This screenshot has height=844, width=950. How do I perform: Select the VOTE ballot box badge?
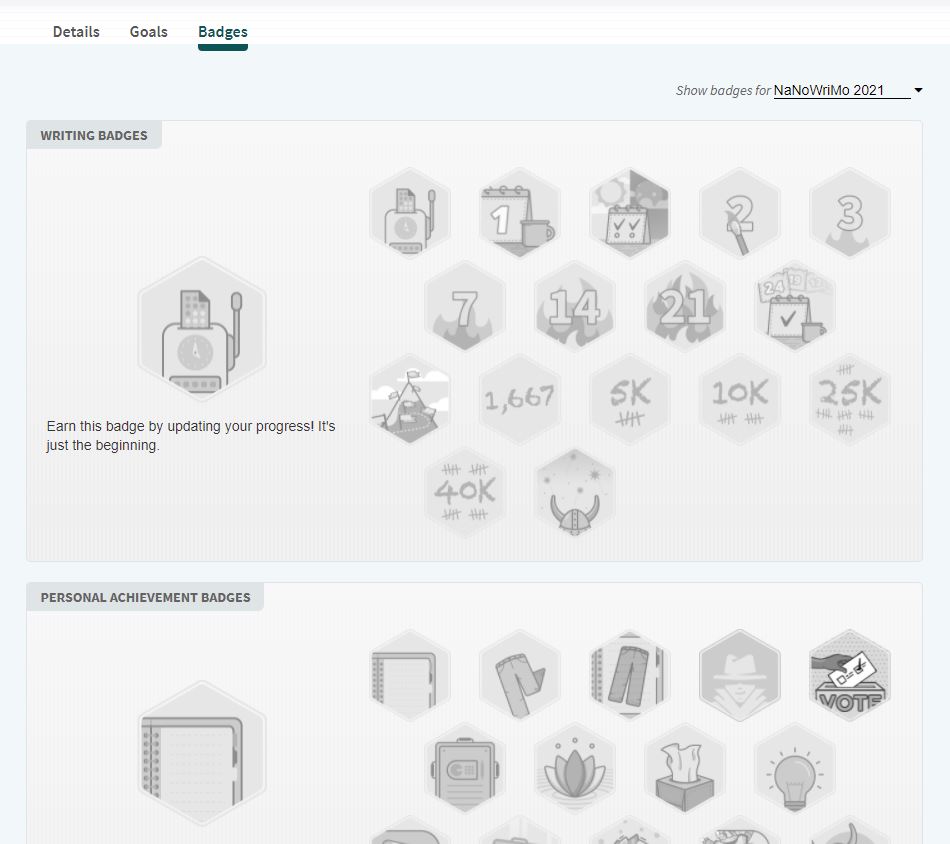tap(850, 676)
